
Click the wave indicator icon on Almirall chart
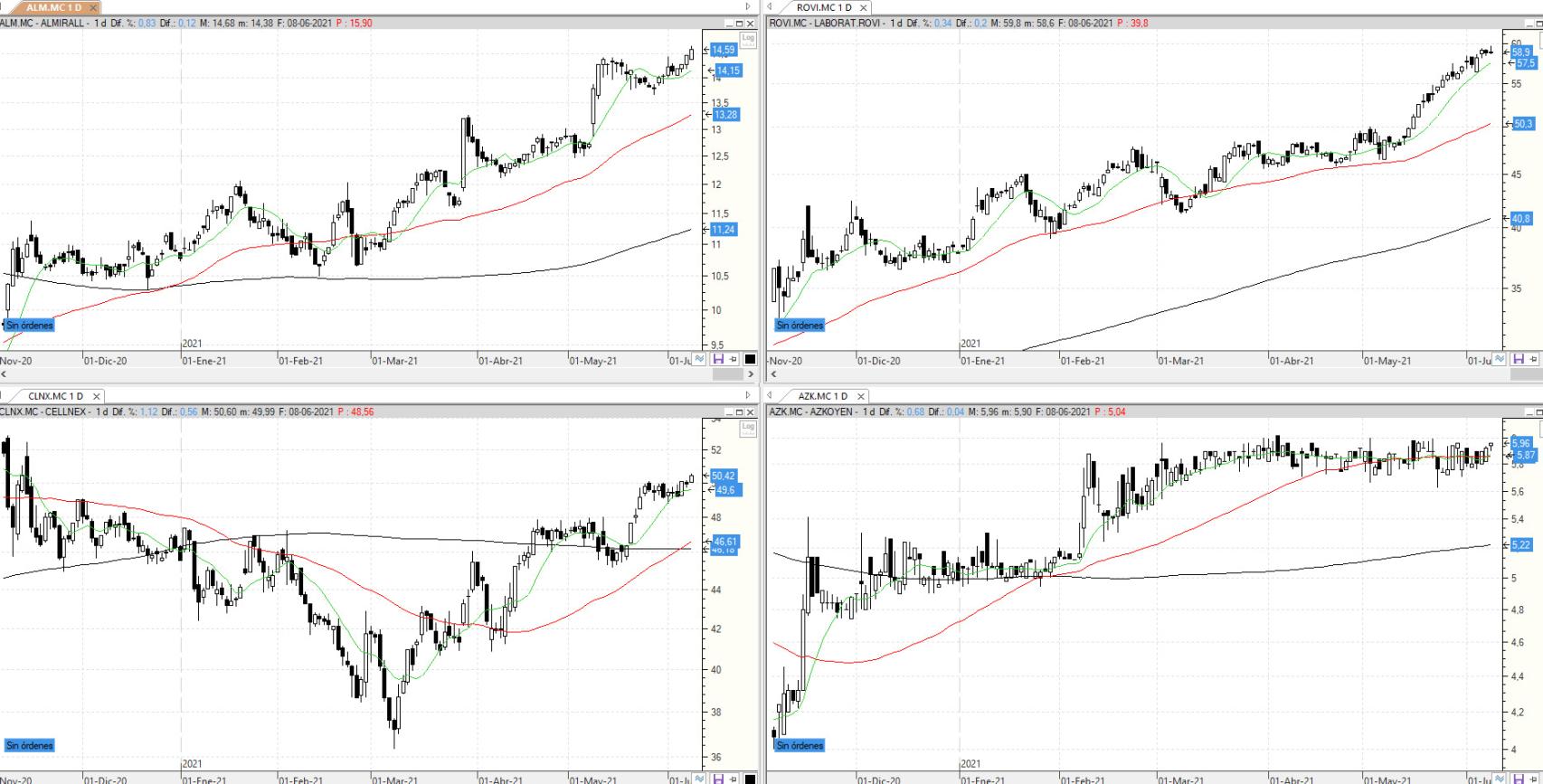coord(700,359)
